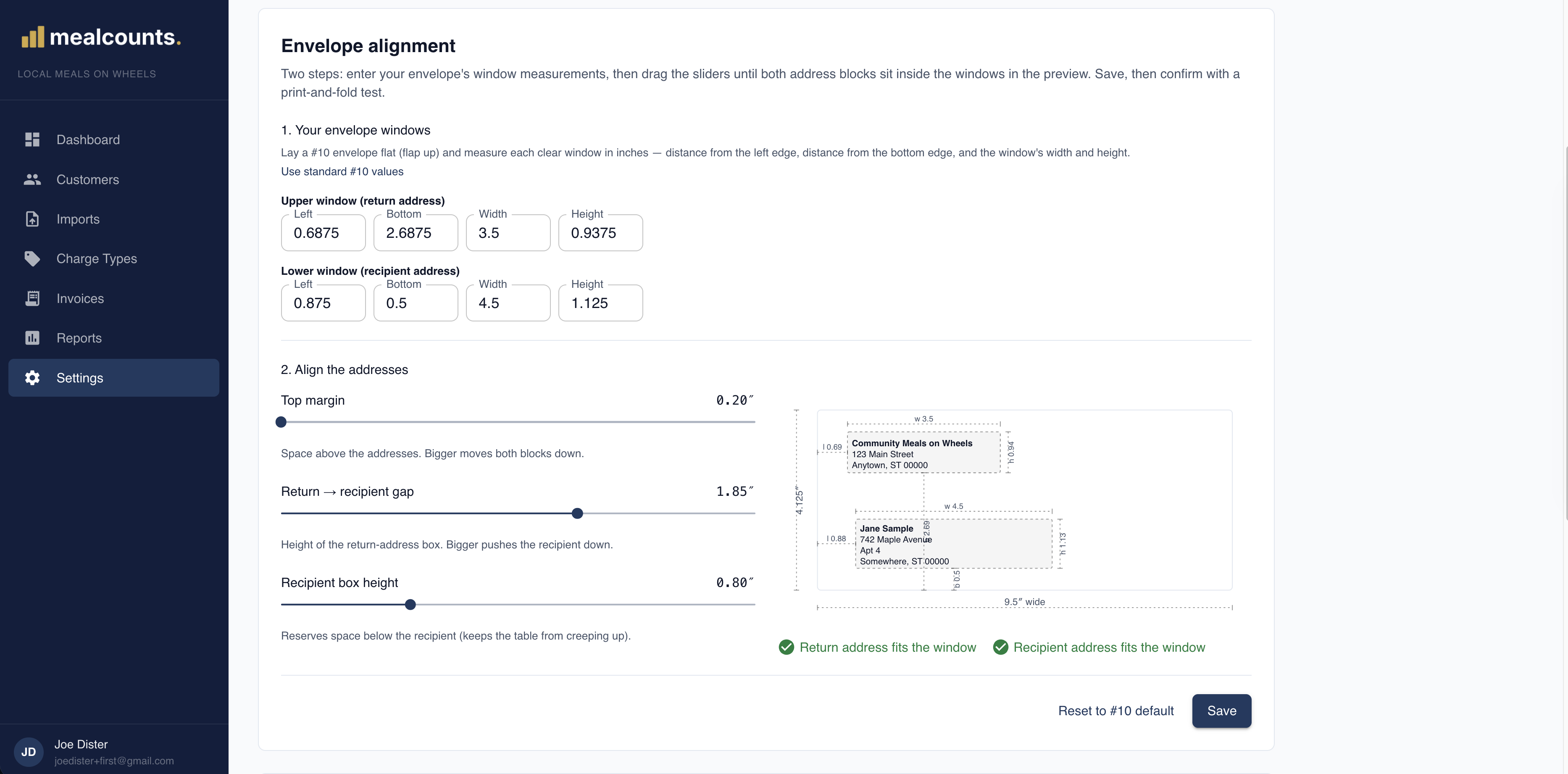Click the Jane Sample recipient block in preview
The width and height of the screenshot is (1568, 774).
[x=954, y=544]
